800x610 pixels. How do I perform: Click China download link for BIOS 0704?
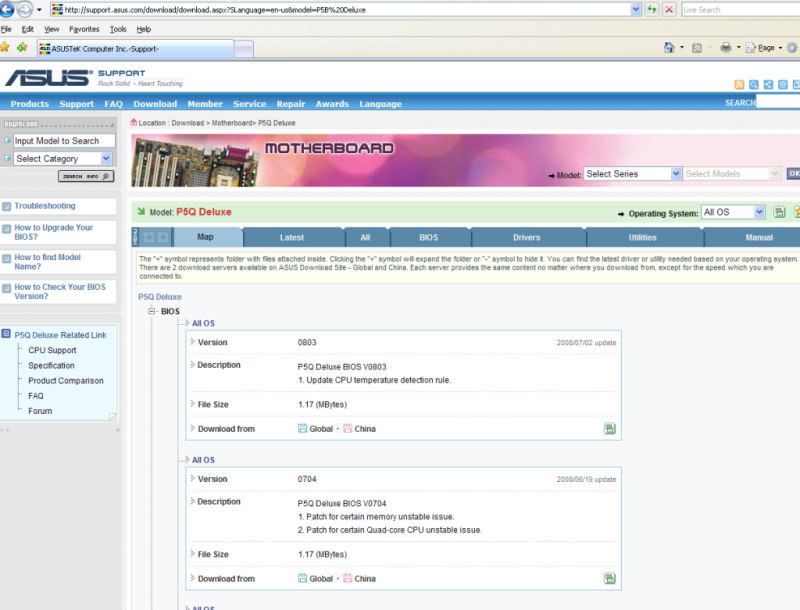pos(365,578)
